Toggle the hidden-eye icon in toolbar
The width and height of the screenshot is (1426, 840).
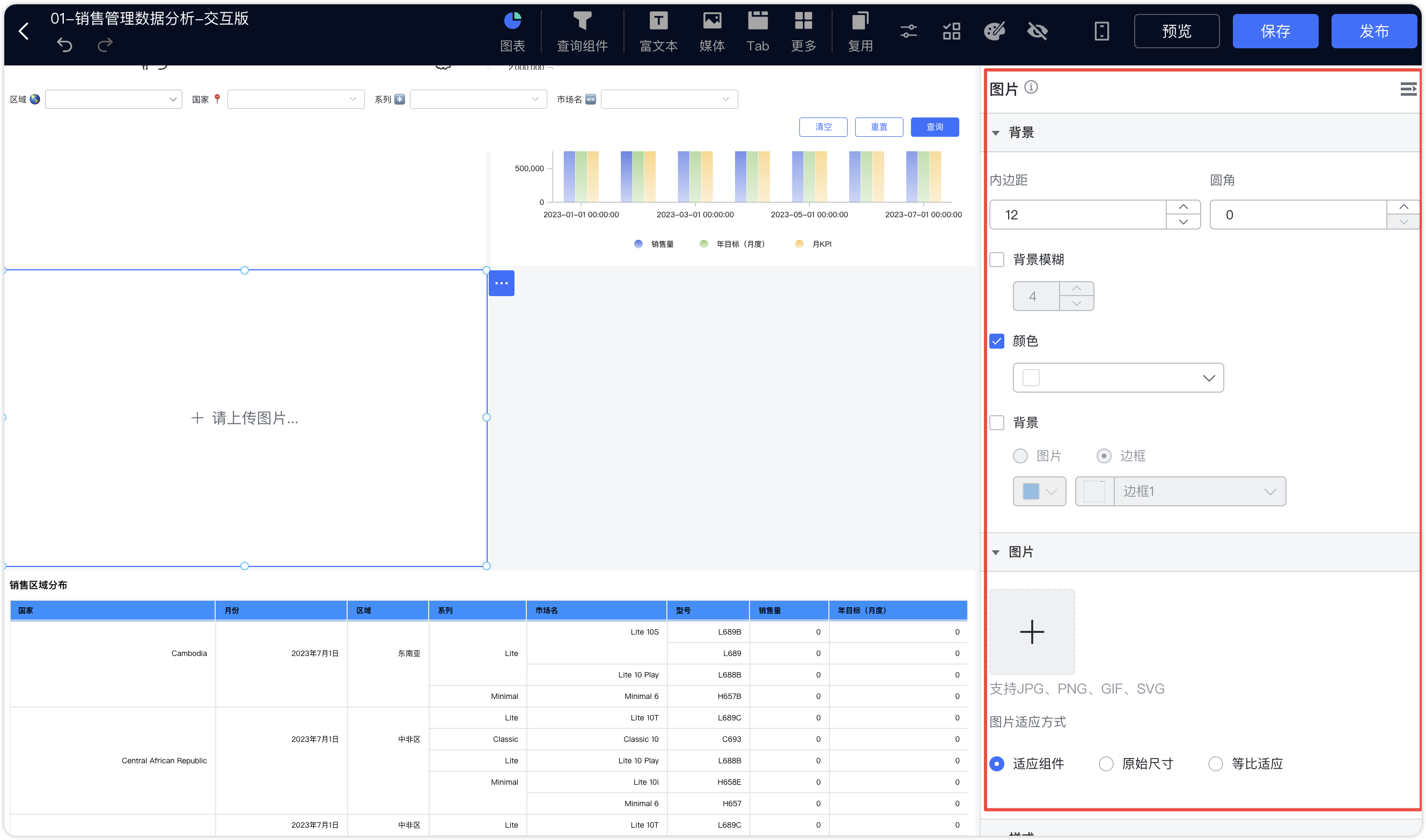pos(1038,31)
